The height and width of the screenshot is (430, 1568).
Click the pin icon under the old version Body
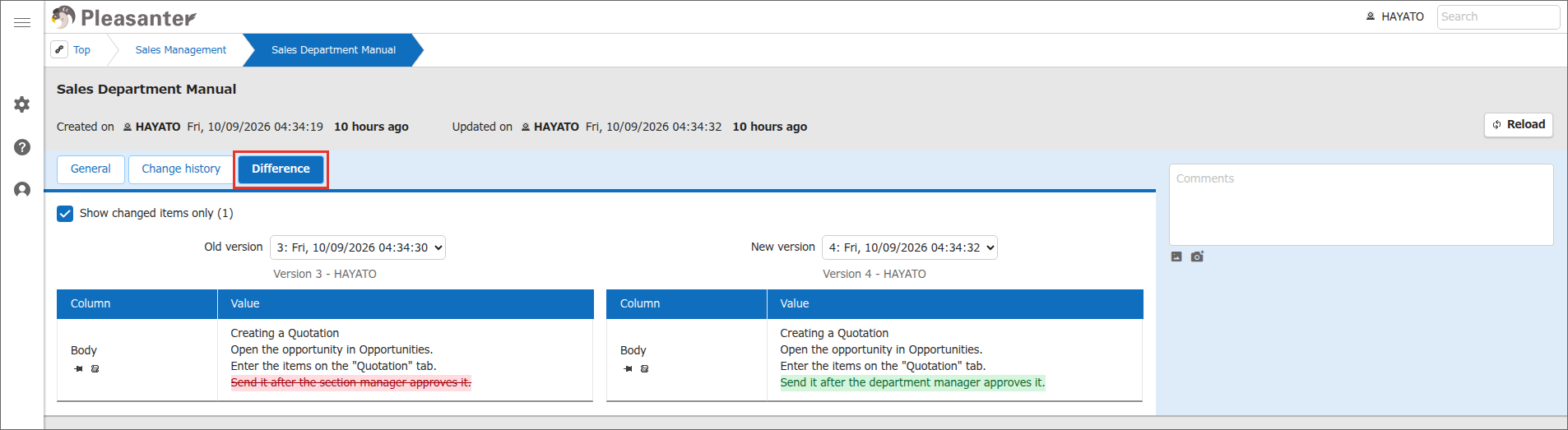(78, 368)
